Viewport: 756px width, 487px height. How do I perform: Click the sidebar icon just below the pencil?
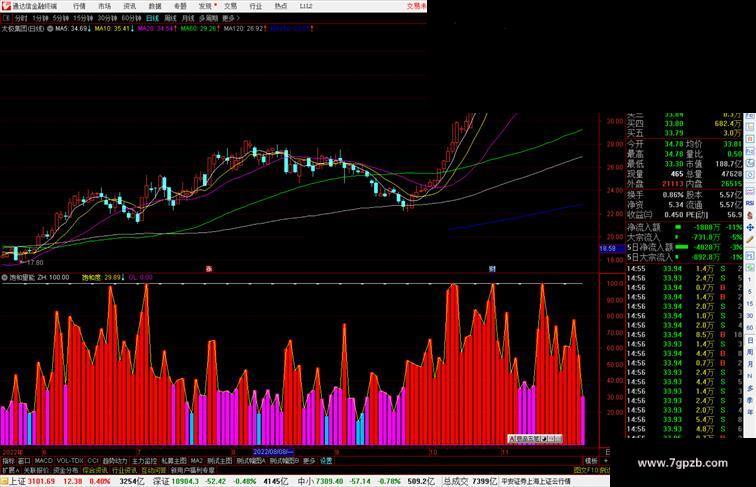pos(750,255)
